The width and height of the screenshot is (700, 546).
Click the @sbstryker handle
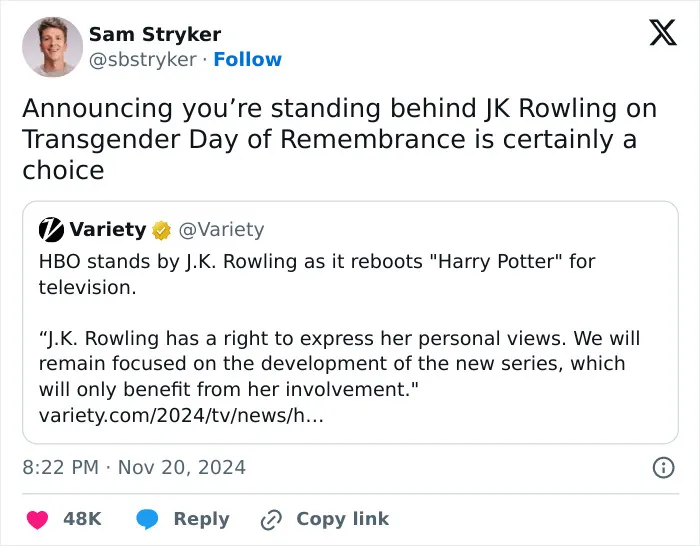click(x=143, y=59)
